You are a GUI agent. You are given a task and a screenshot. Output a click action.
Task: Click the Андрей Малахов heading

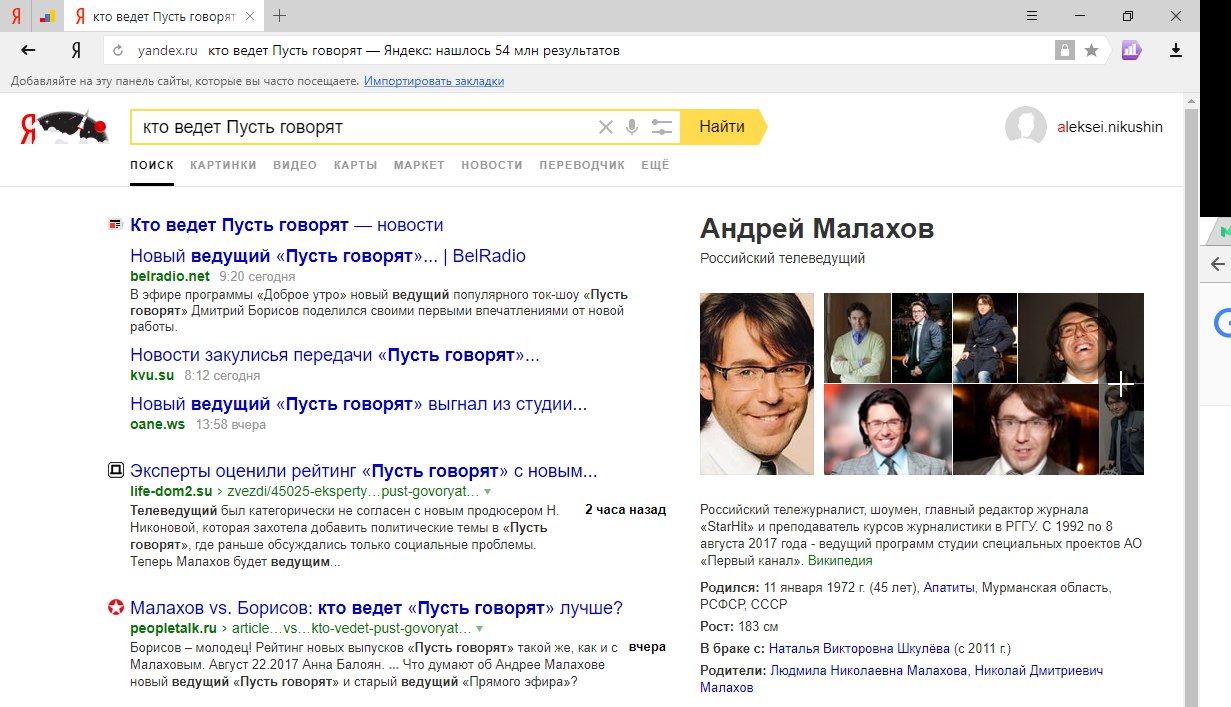[x=817, y=229]
